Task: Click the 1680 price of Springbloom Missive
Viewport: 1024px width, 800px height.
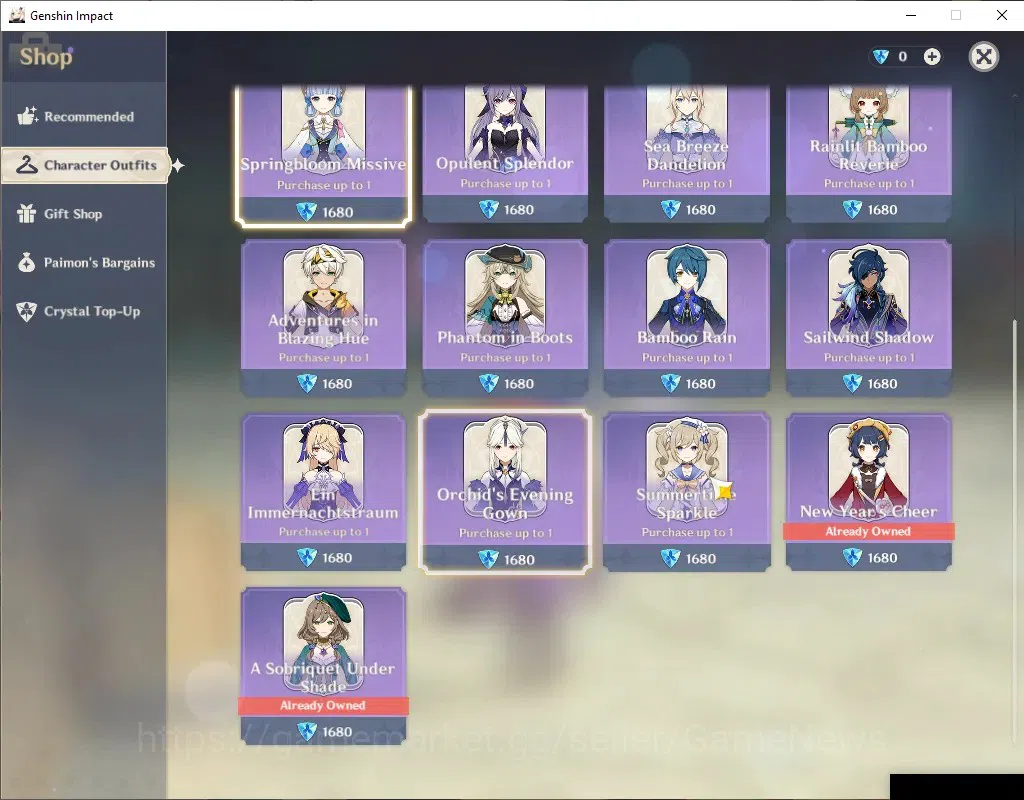Action: (338, 212)
